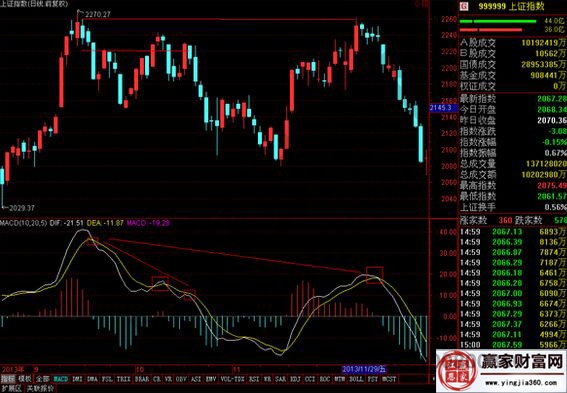The width and height of the screenshot is (567, 393).
Task: Switch to the TRIX indicator tab
Action: [x=123, y=379]
